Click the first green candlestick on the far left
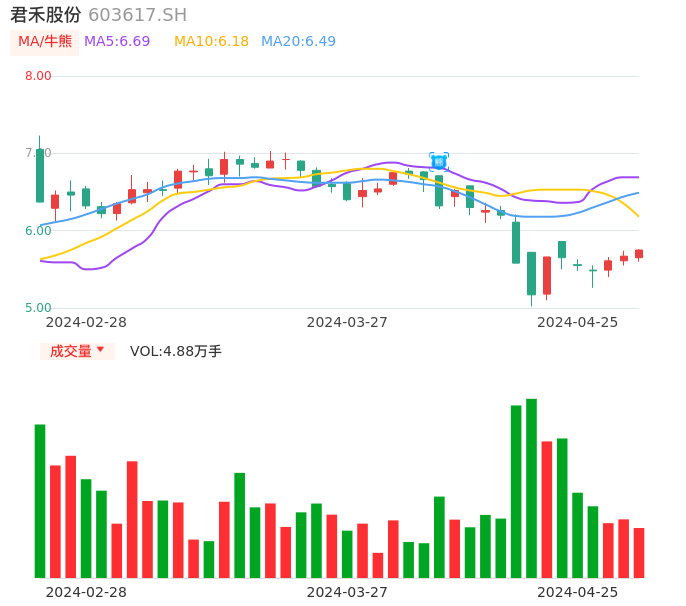This screenshot has height=606, width=686. click(40, 175)
